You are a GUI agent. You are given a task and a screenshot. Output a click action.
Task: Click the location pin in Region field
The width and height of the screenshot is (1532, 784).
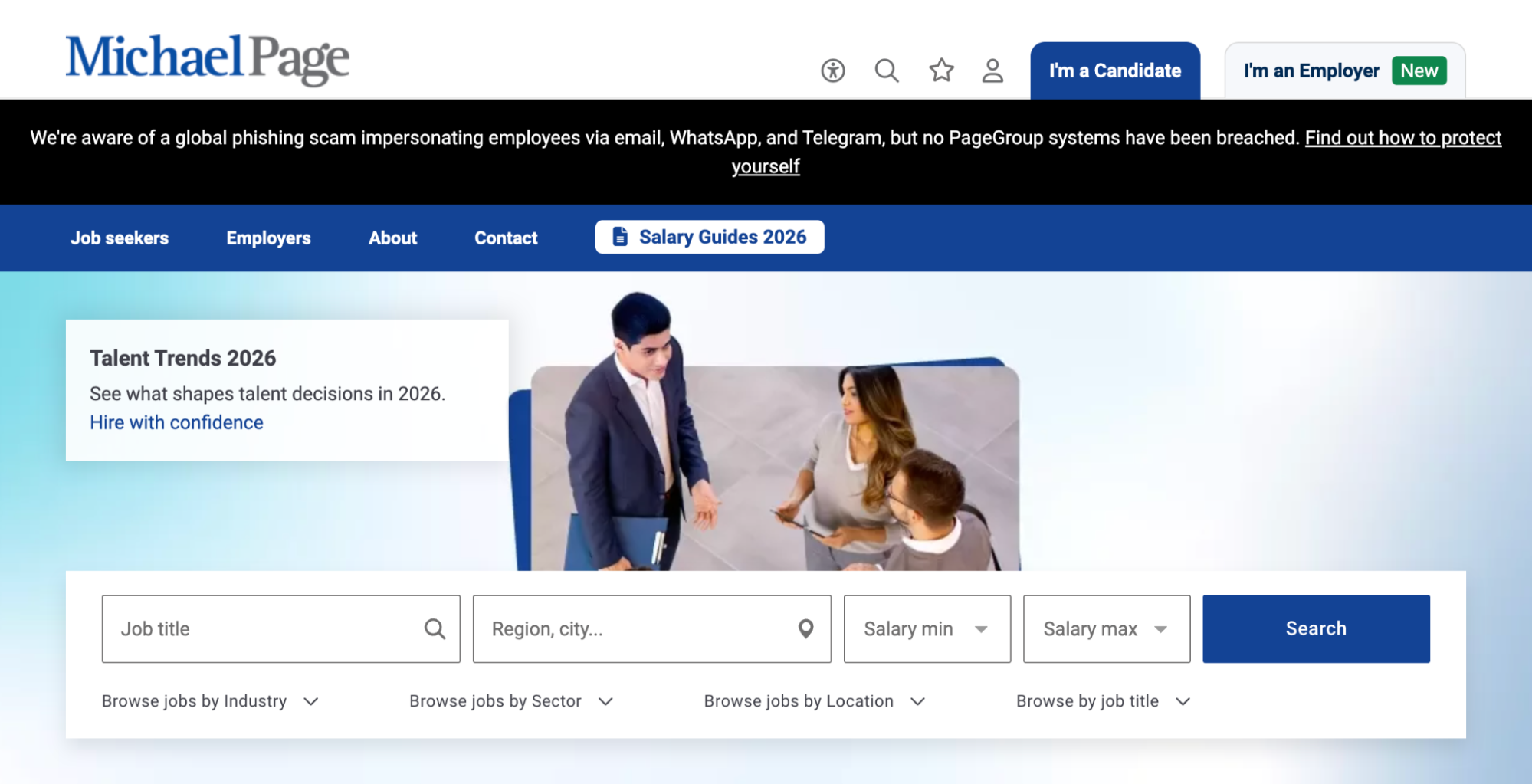tap(805, 629)
